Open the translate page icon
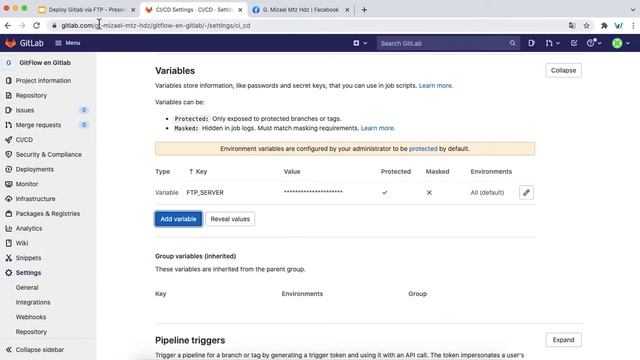Screen dimensions: 640x360 coord(572,25)
